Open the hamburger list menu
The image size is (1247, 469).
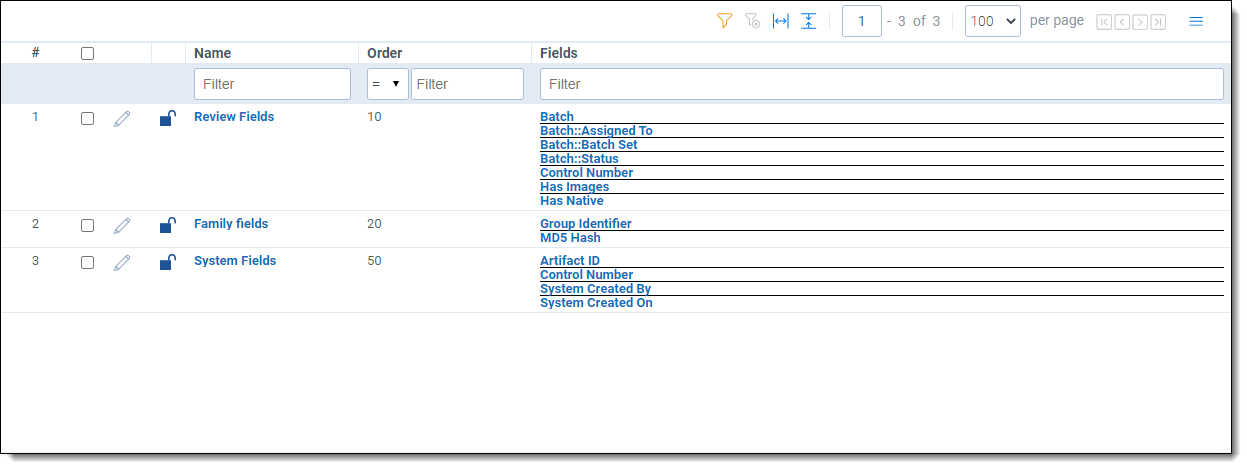coord(1196,21)
